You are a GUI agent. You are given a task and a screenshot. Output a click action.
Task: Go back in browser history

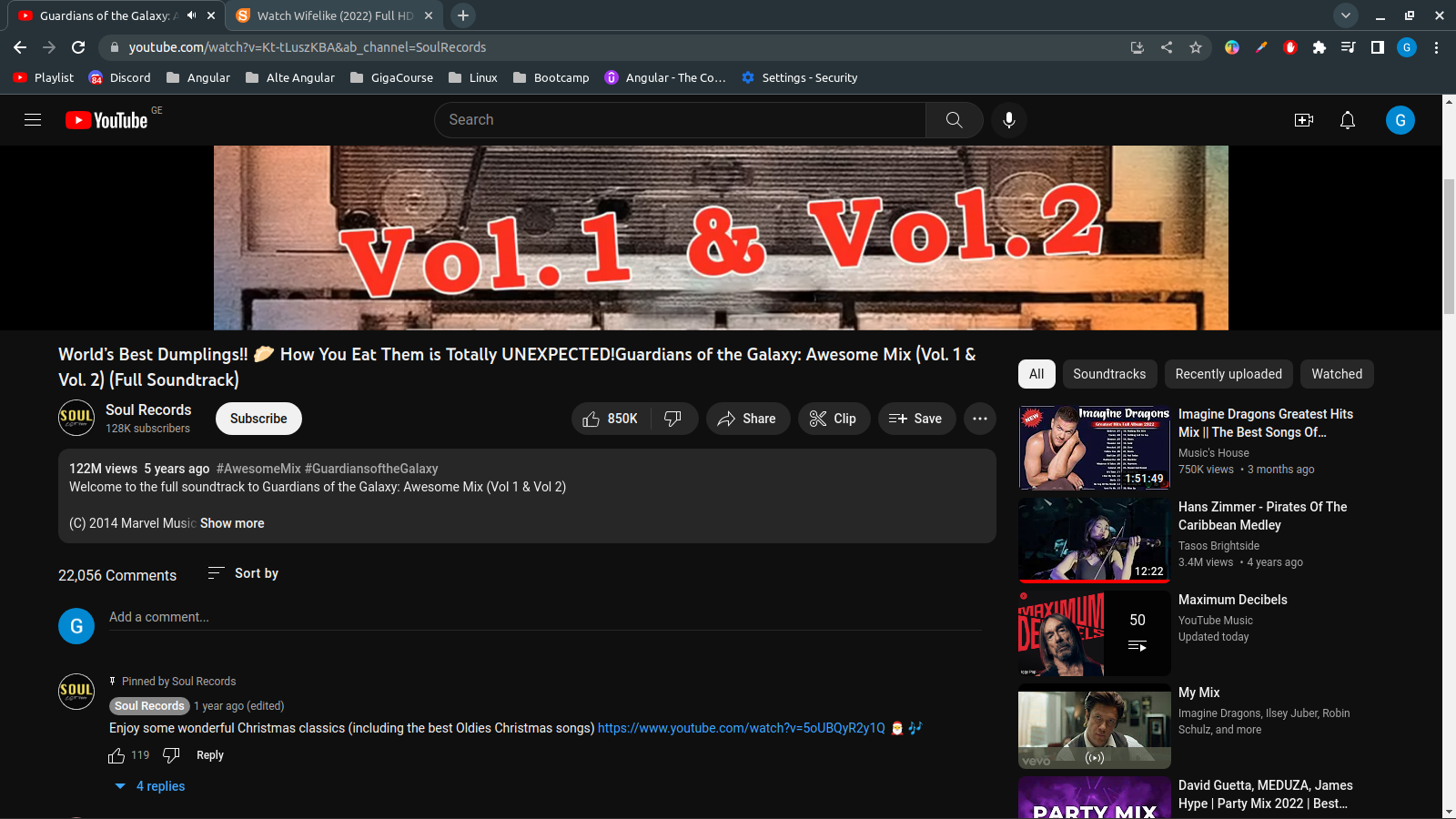click(x=20, y=47)
